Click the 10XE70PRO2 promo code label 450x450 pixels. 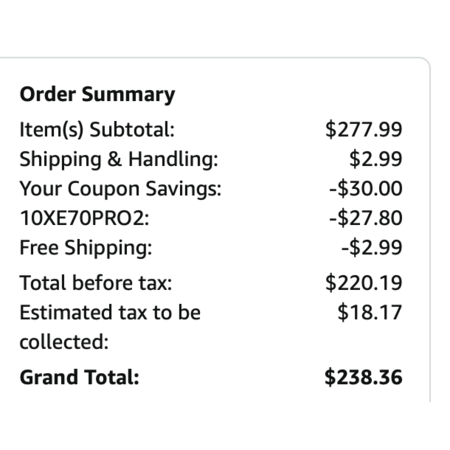click(84, 218)
